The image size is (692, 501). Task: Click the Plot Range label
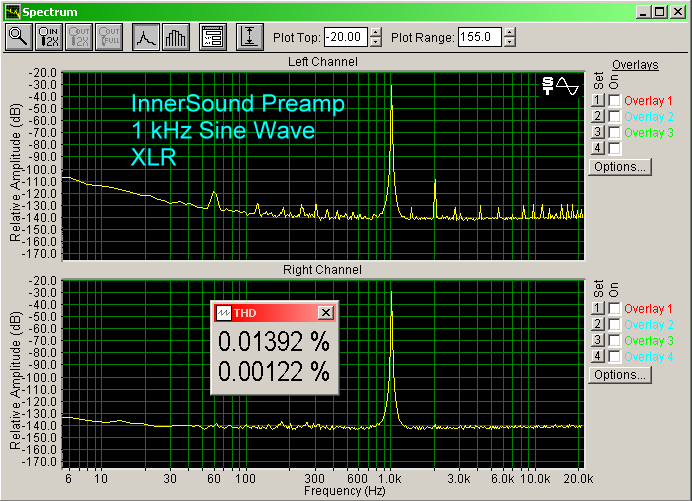coord(422,38)
